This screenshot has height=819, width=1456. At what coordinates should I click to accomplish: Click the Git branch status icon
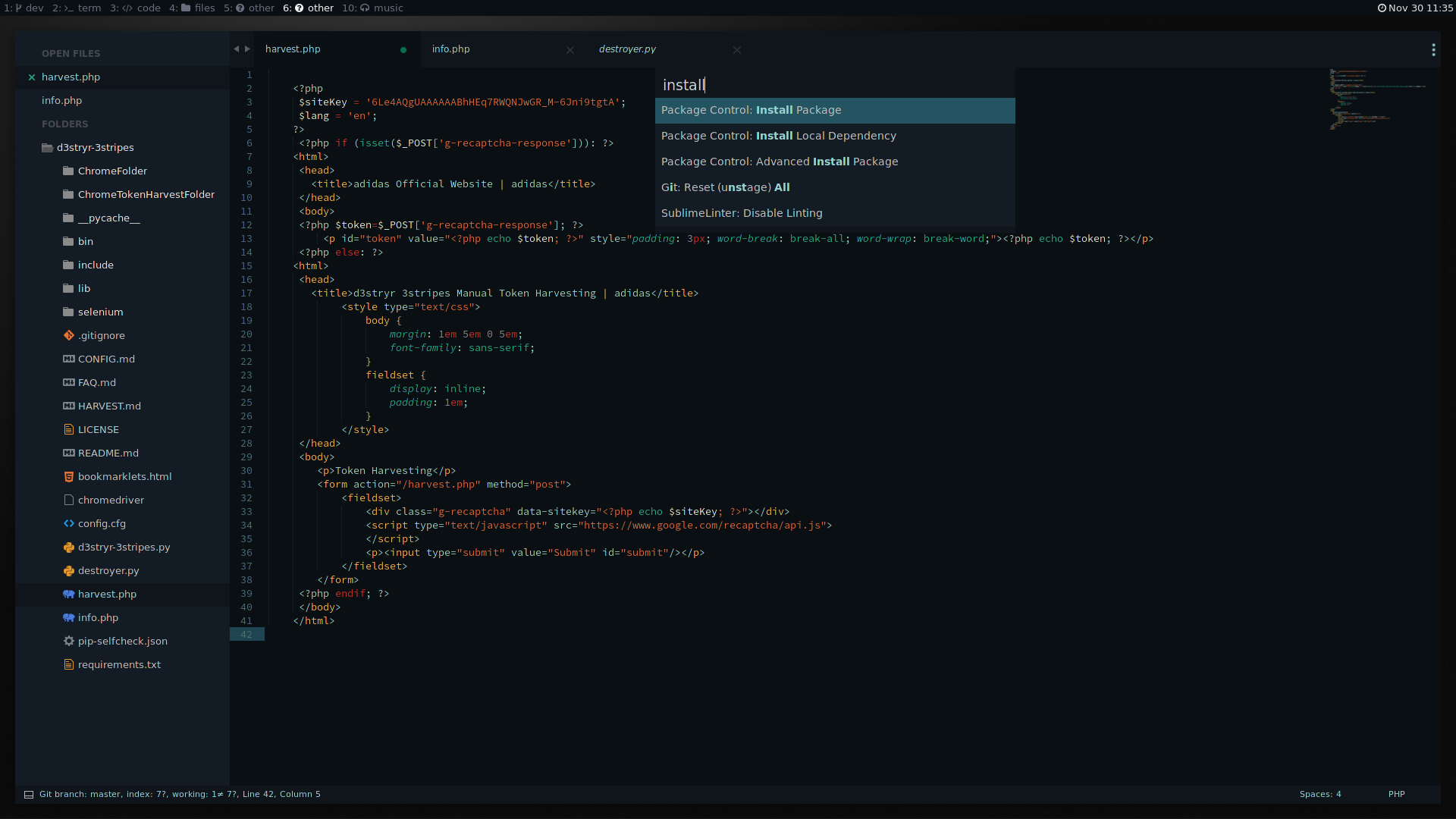[29, 794]
